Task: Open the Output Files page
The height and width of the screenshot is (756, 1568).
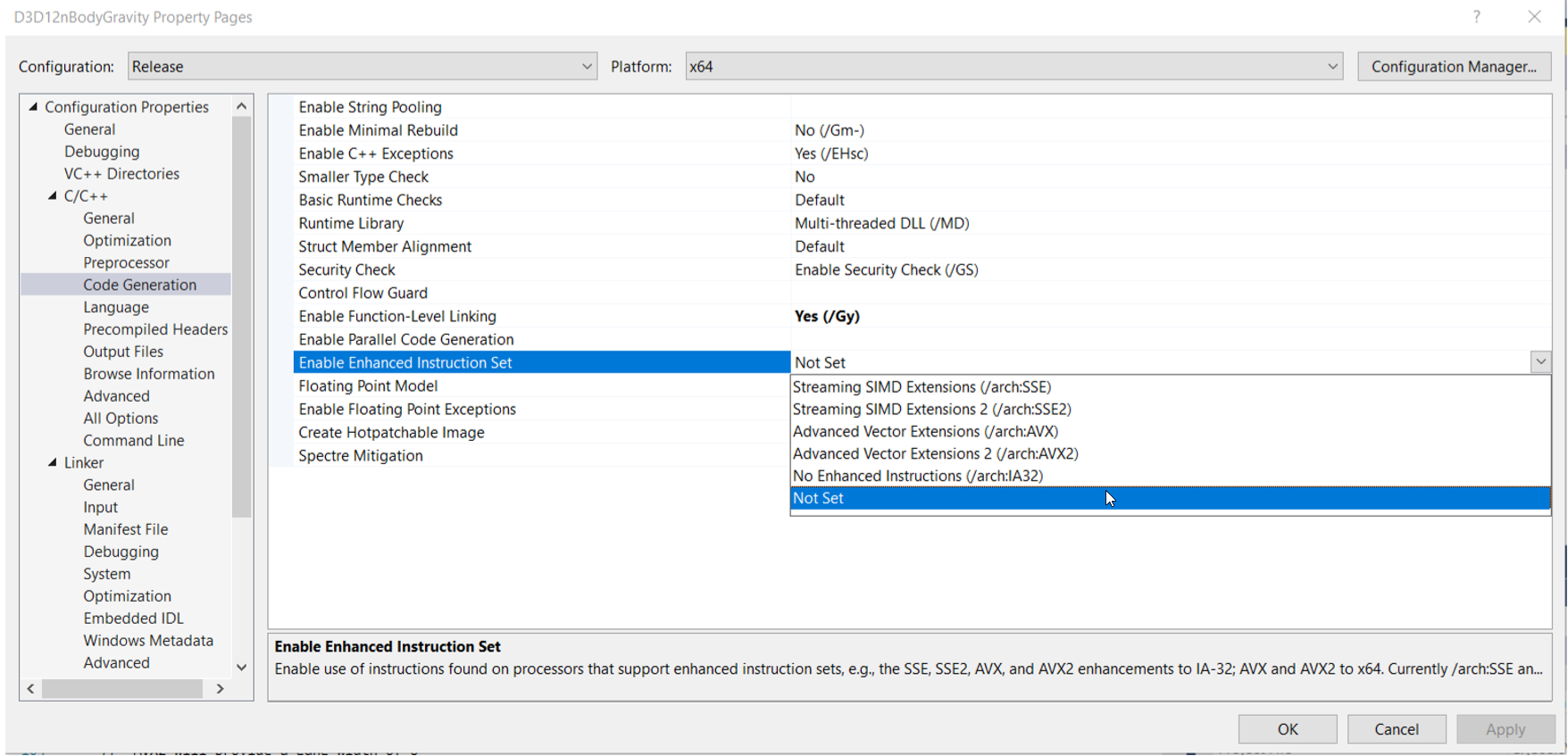Action: (x=123, y=352)
